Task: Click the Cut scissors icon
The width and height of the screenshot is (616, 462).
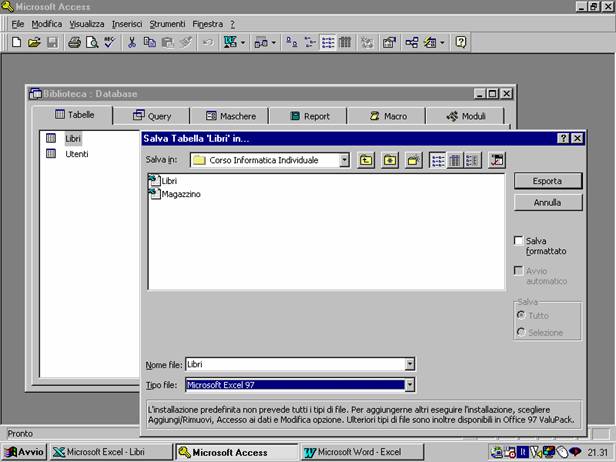Action: [132, 42]
